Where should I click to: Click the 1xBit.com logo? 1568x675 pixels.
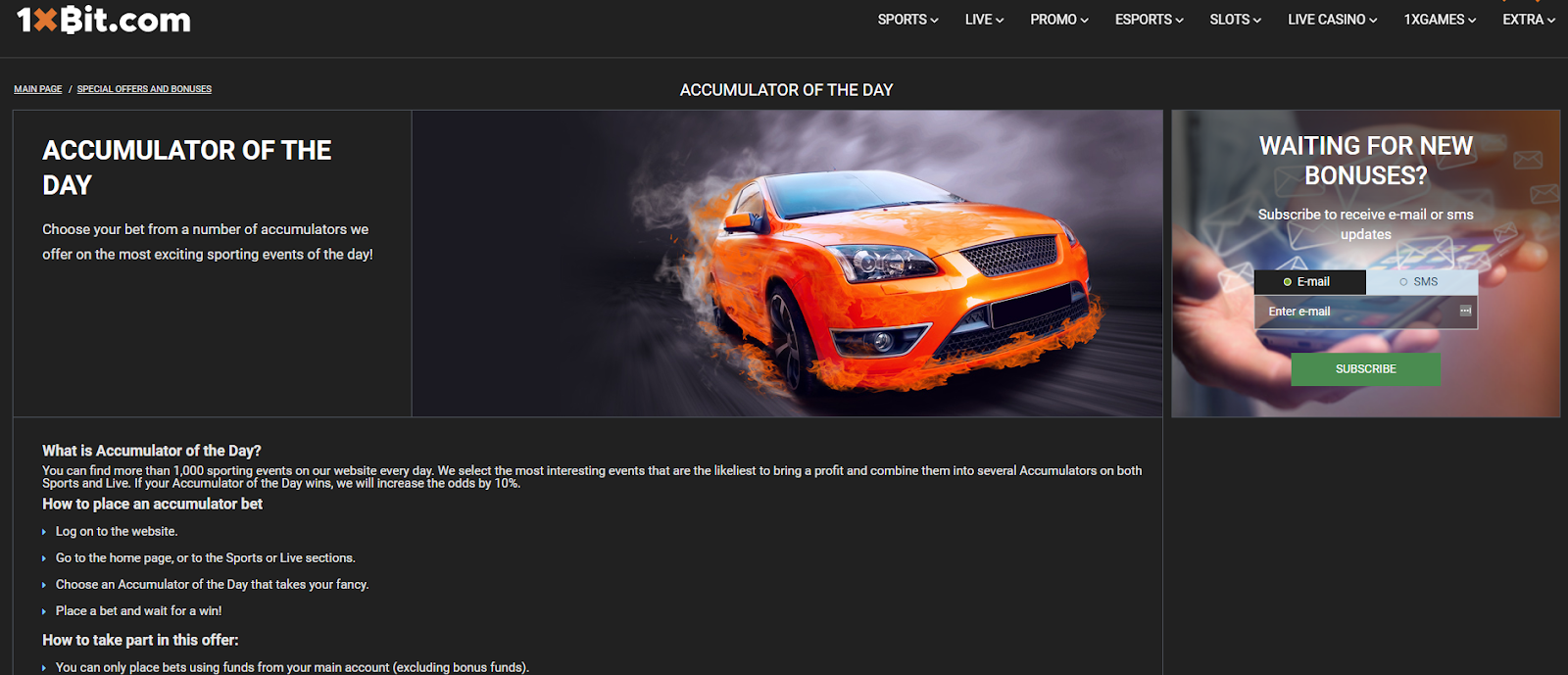pyautogui.click(x=104, y=20)
